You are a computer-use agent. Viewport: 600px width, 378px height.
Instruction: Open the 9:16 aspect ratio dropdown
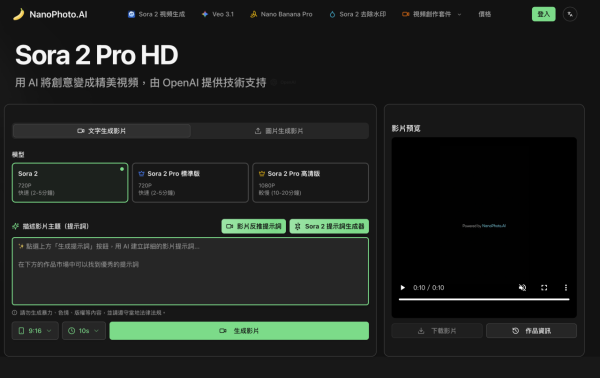35,331
